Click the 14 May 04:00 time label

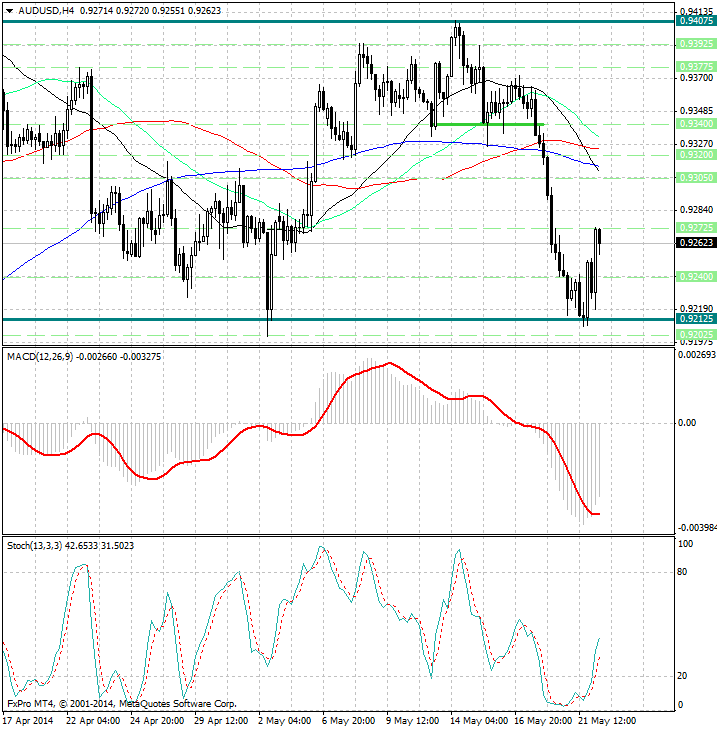[x=479, y=721]
